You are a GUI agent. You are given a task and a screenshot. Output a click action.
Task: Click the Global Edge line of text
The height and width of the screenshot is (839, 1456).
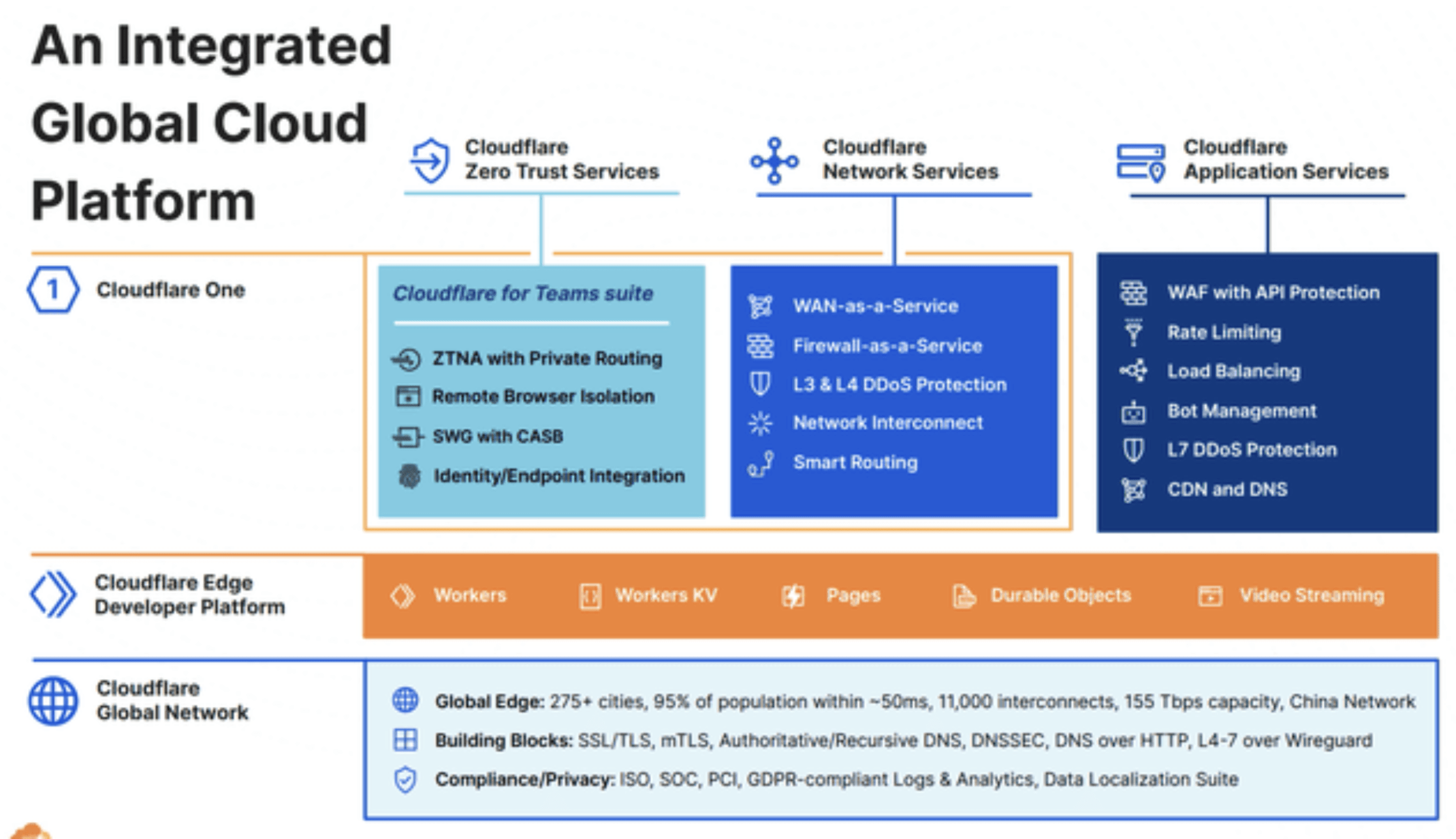coord(925,702)
